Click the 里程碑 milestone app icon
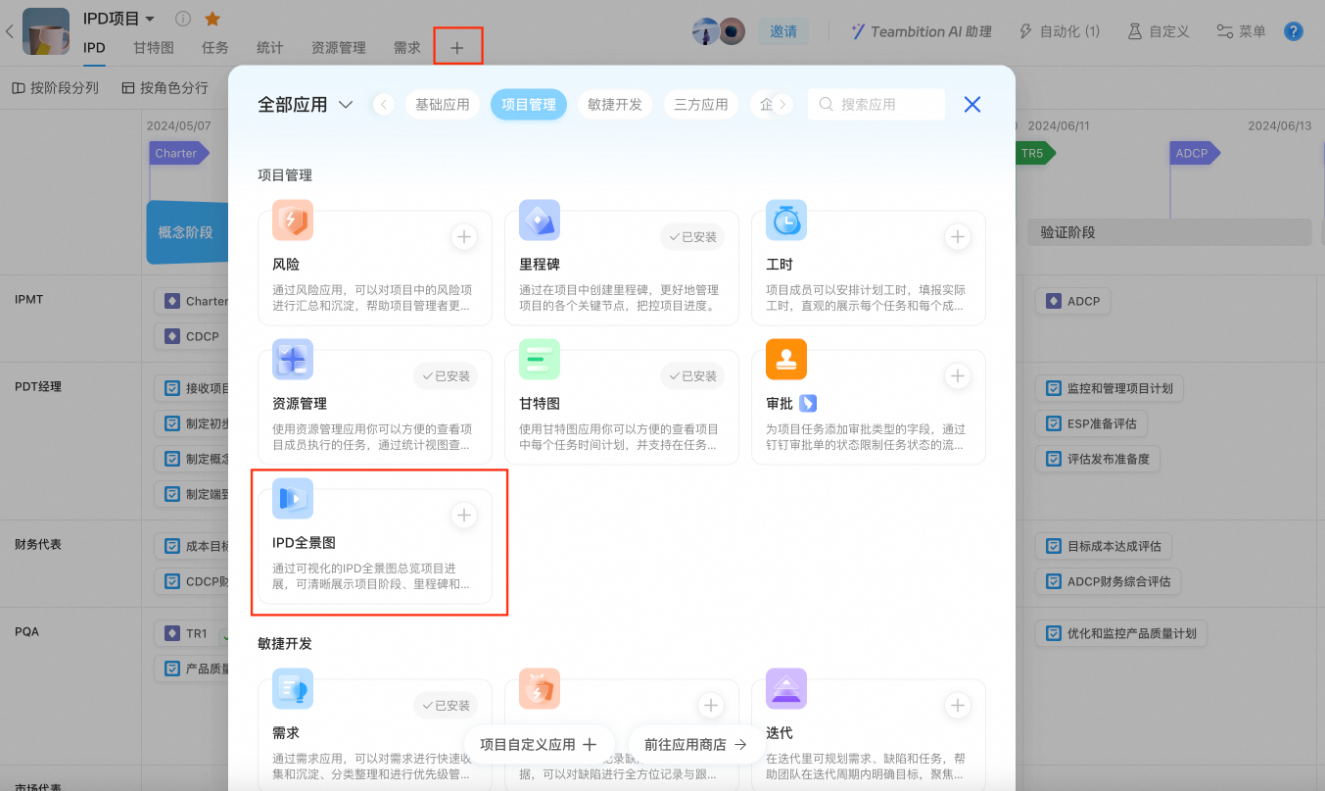 click(x=538, y=220)
